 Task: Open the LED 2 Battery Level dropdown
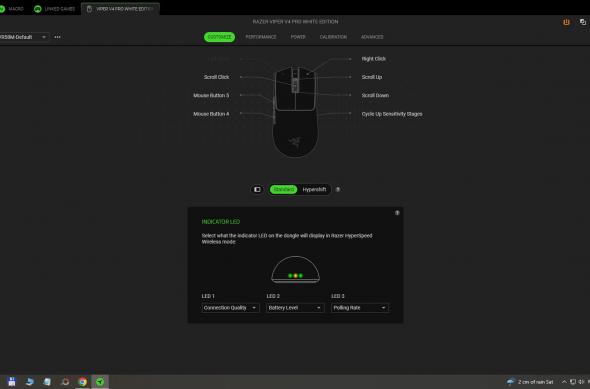[x=295, y=308]
